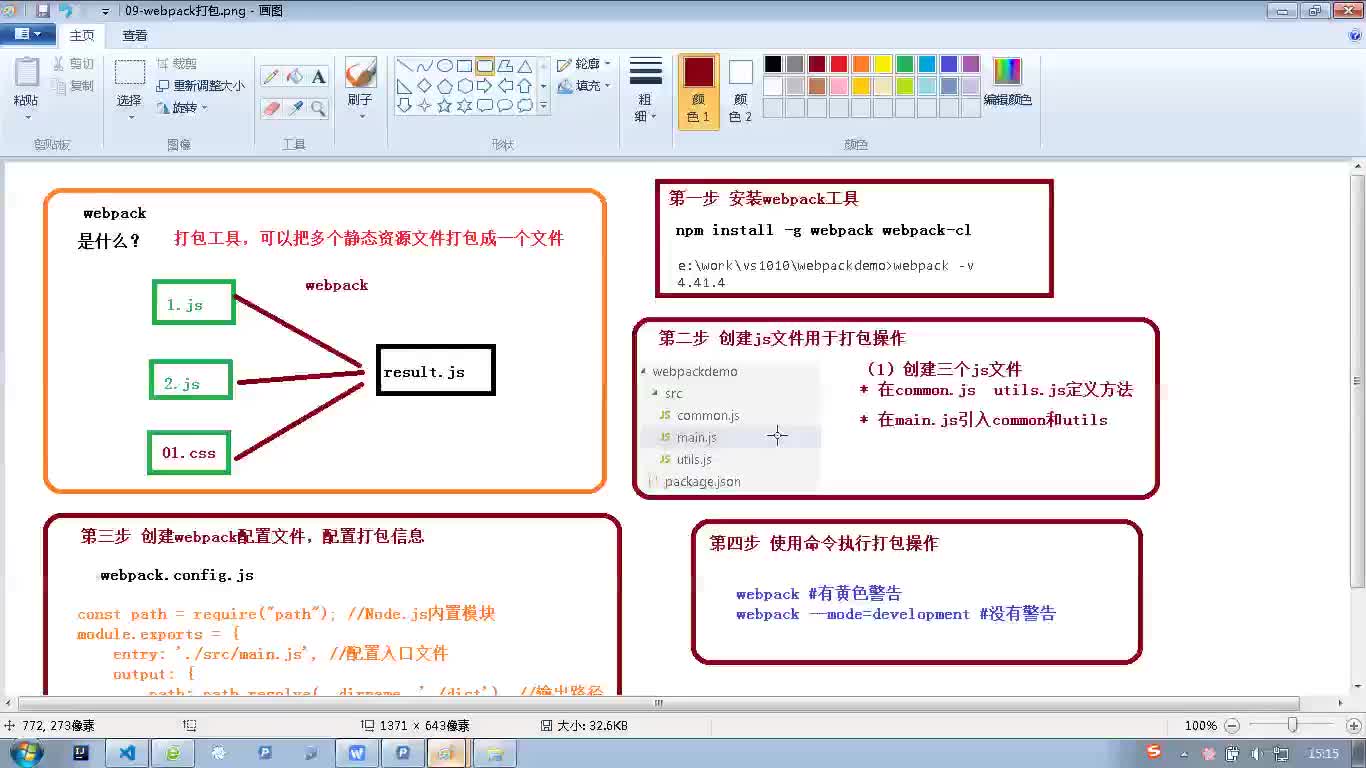Choose the Diamond shape
This screenshot has height=768, width=1366.
pyautogui.click(x=425, y=86)
